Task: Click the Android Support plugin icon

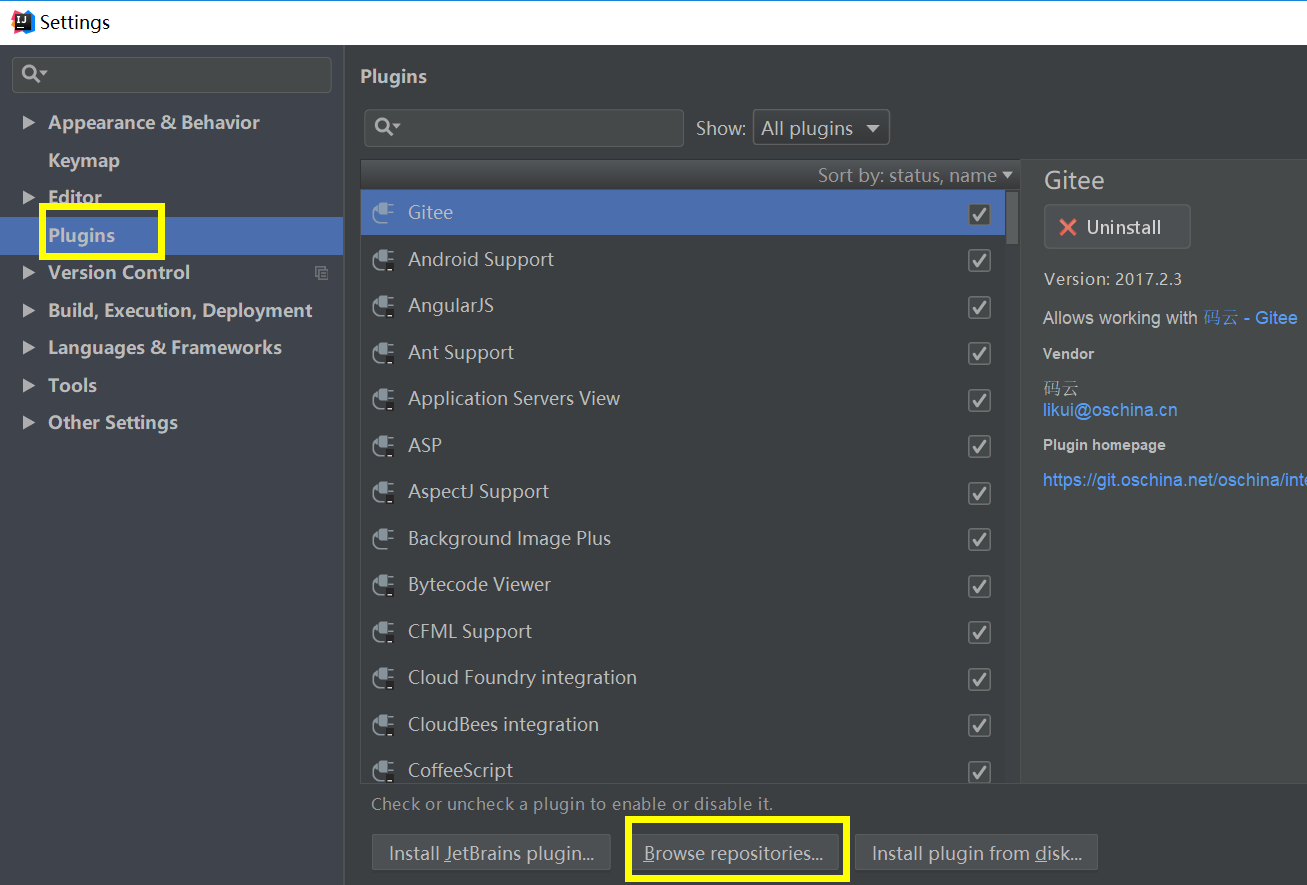Action: click(383, 260)
